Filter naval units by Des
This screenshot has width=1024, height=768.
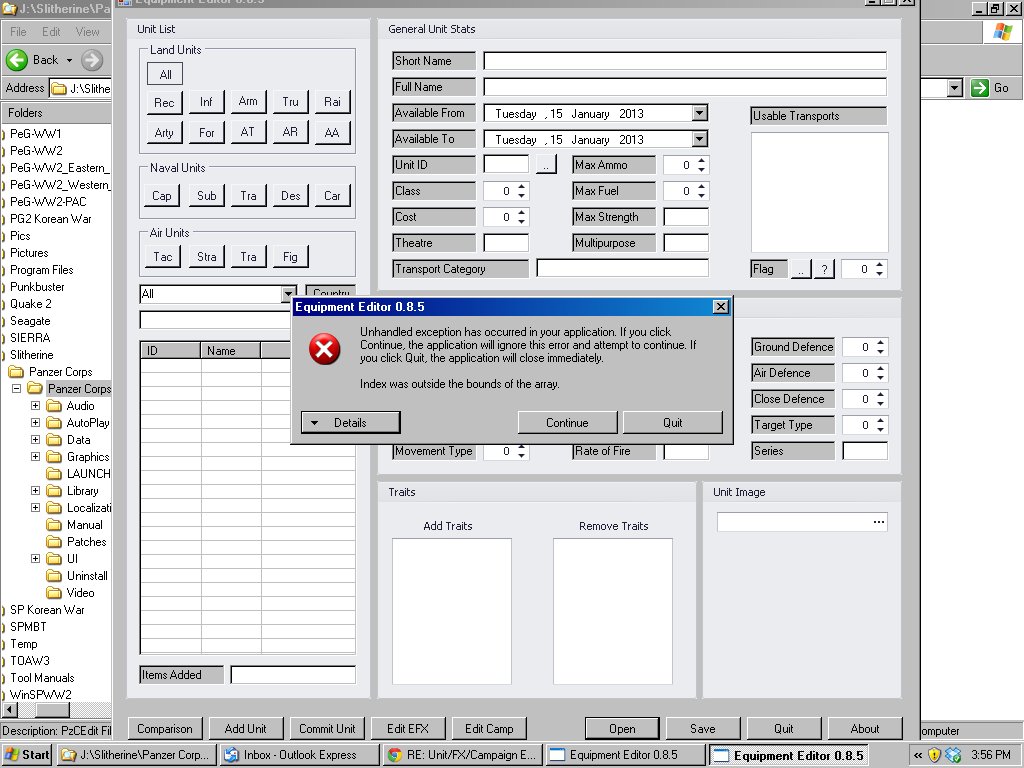point(291,196)
